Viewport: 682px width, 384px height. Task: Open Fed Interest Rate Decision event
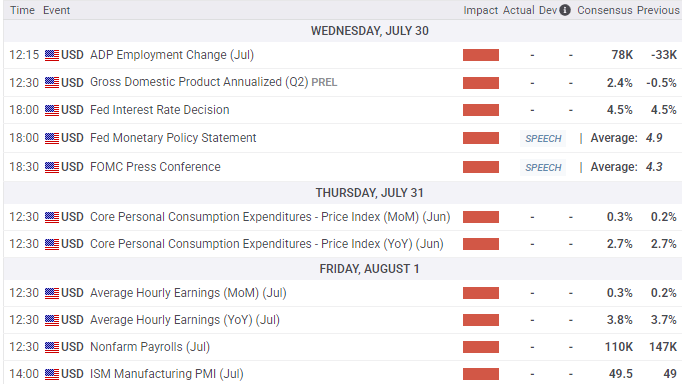(160, 110)
